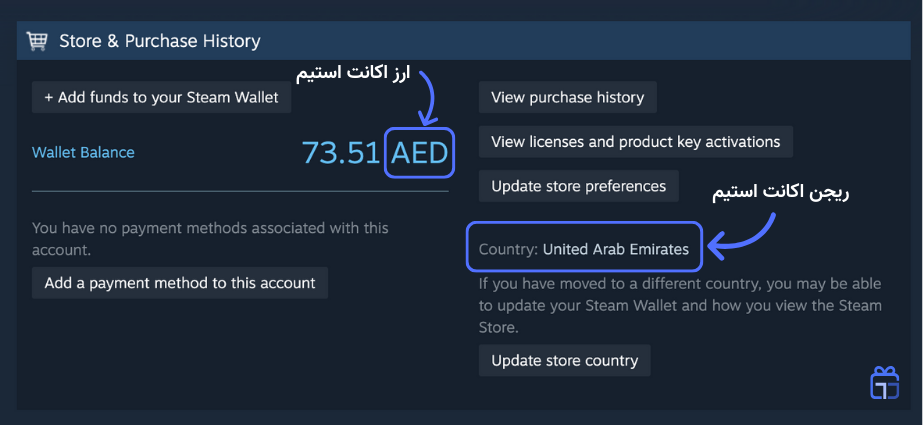Click the moved to different country notice

(x=680, y=304)
